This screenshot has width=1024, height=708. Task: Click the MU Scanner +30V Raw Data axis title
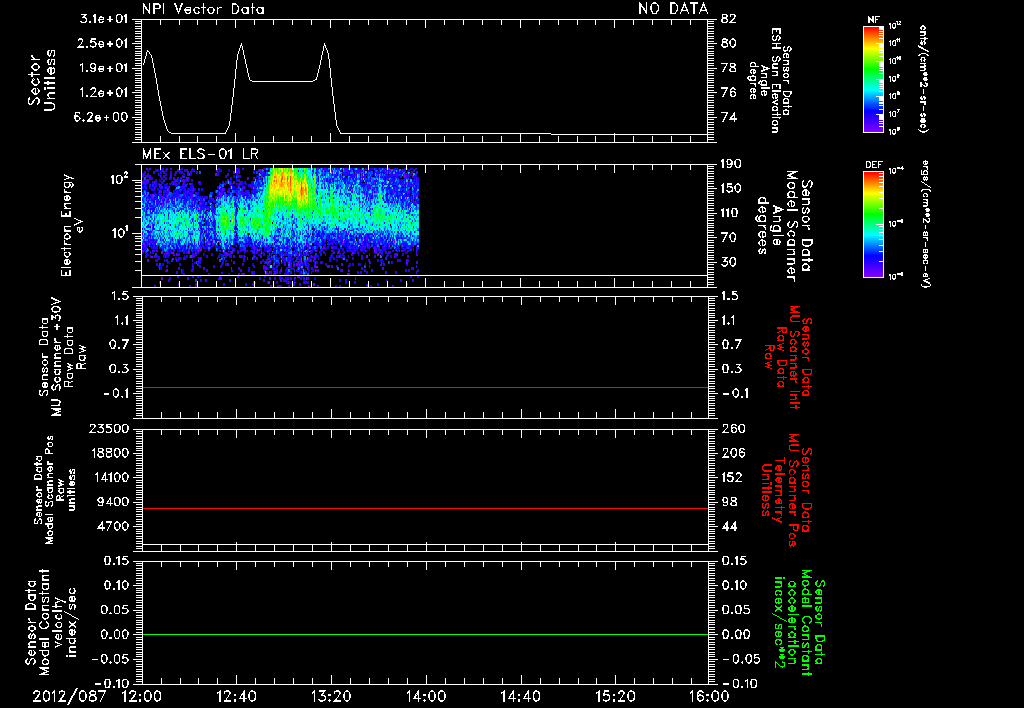[62, 357]
